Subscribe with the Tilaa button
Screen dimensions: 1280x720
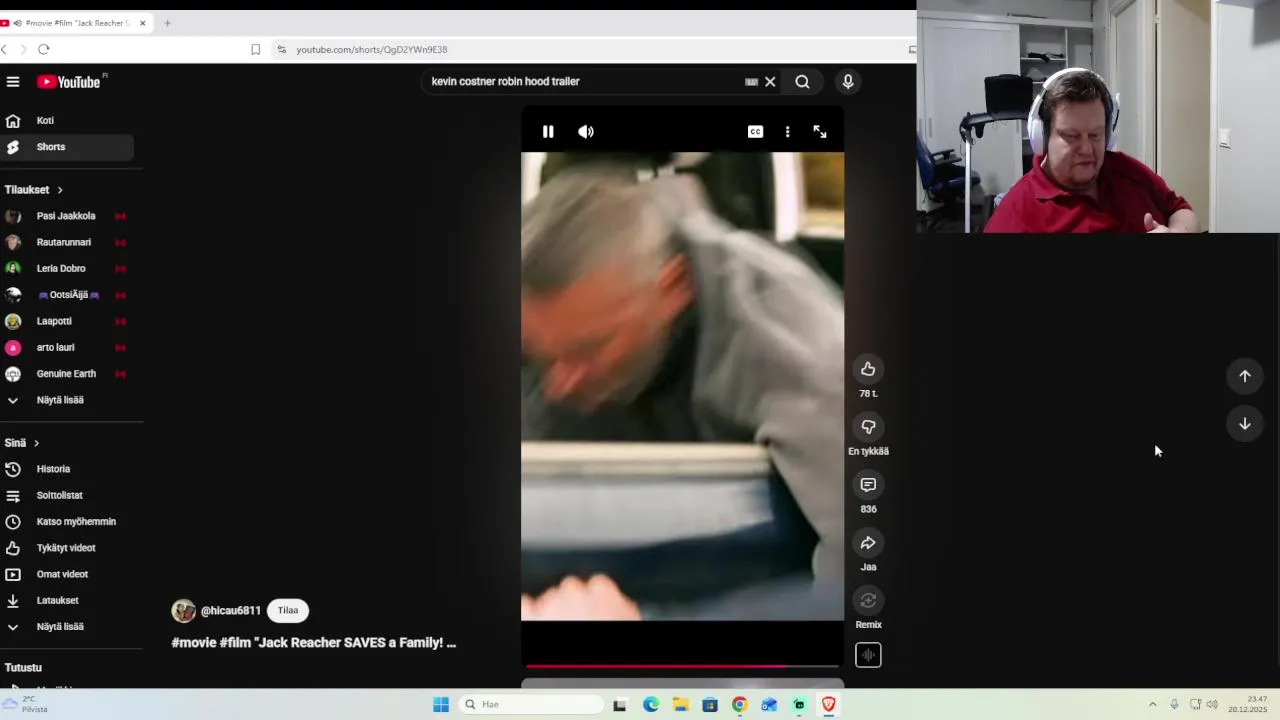pyautogui.click(x=288, y=611)
